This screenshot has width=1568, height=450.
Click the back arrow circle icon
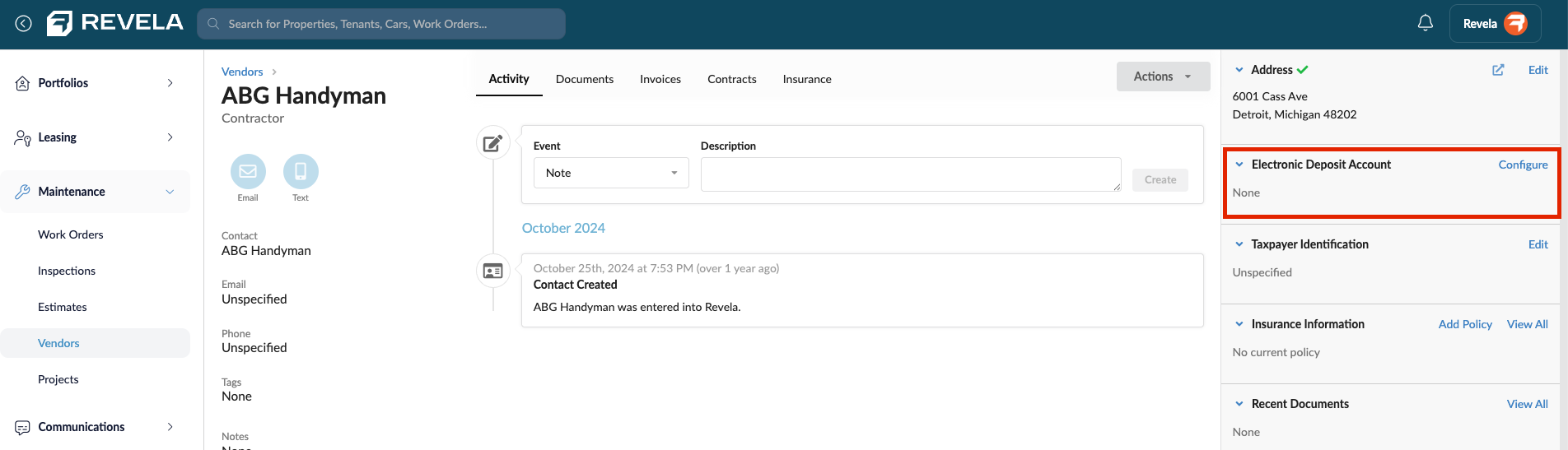click(x=24, y=24)
